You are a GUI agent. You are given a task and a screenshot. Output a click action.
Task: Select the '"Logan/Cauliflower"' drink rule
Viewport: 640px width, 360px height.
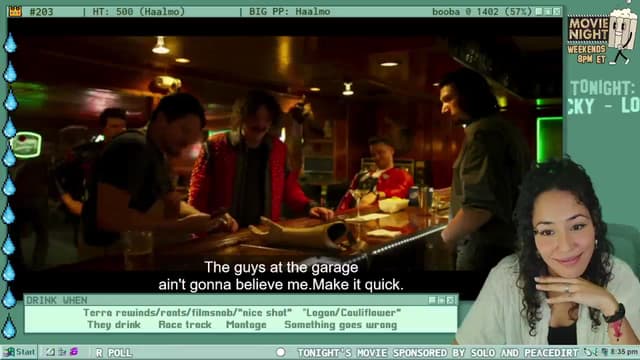click(x=351, y=313)
